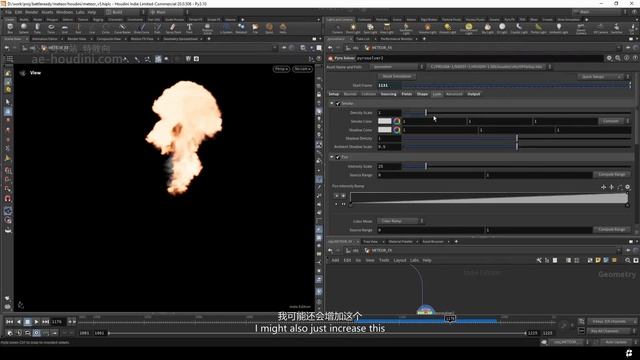The height and width of the screenshot is (360, 640).
Task: Open the network editor Layout menu
Action: 400,260
